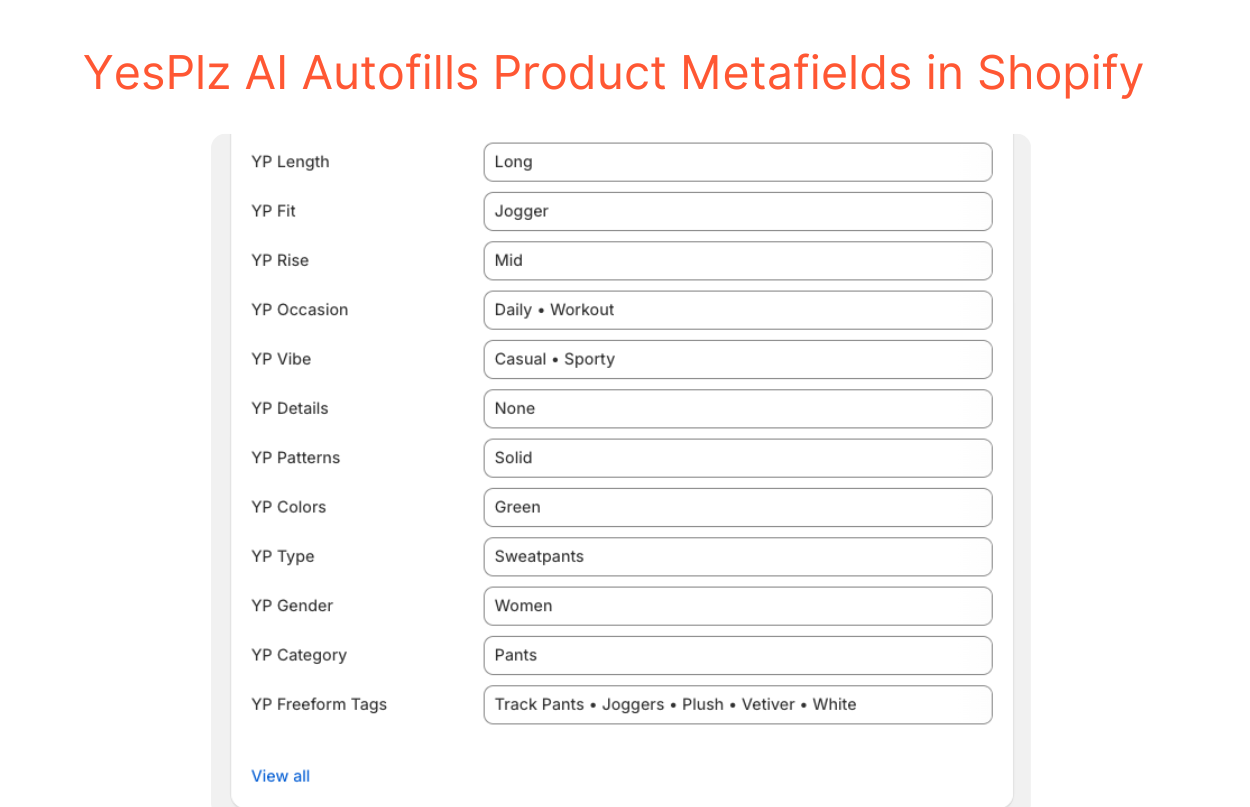1250x807 pixels.
Task: Click the YP Occasion field with Daily Workout
Action: click(737, 310)
